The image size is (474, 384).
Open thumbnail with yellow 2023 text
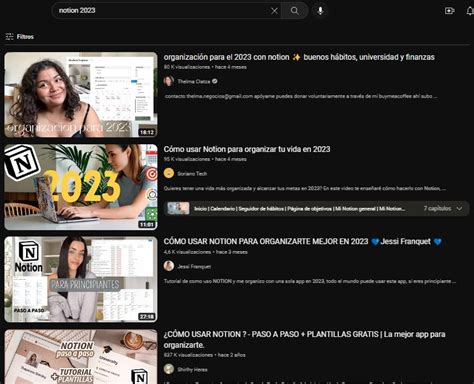click(81, 187)
